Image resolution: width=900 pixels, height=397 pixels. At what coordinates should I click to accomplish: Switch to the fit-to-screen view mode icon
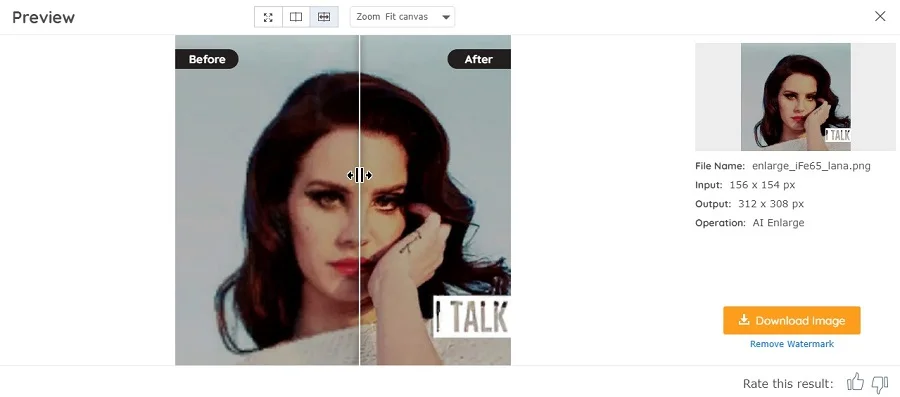pyautogui.click(x=268, y=17)
